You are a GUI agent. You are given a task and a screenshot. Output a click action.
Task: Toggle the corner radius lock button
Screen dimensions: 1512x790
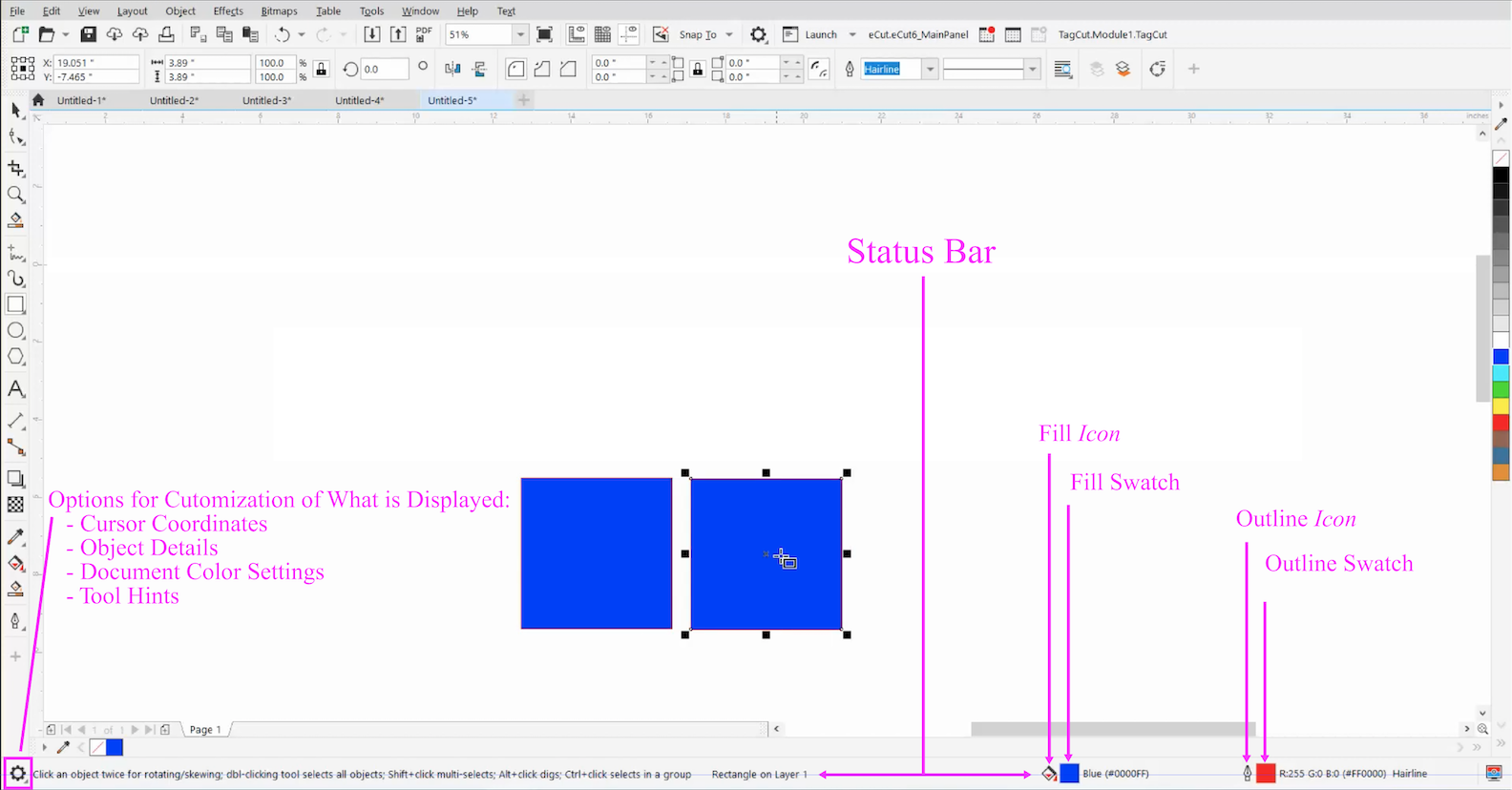click(698, 69)
